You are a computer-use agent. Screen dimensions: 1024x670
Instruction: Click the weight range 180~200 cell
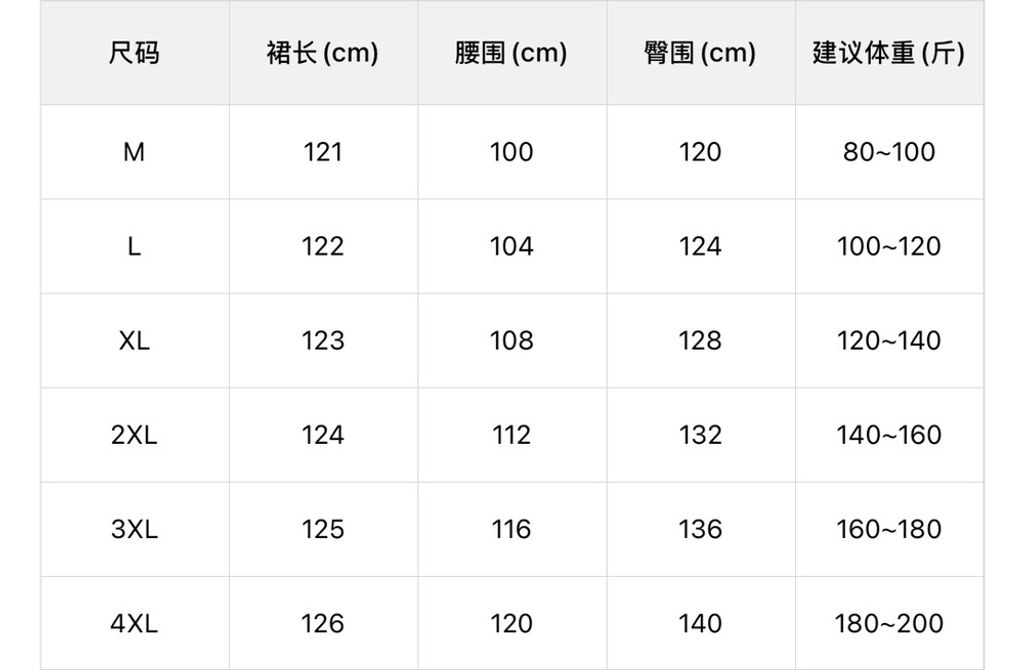(x=888, y=624)
